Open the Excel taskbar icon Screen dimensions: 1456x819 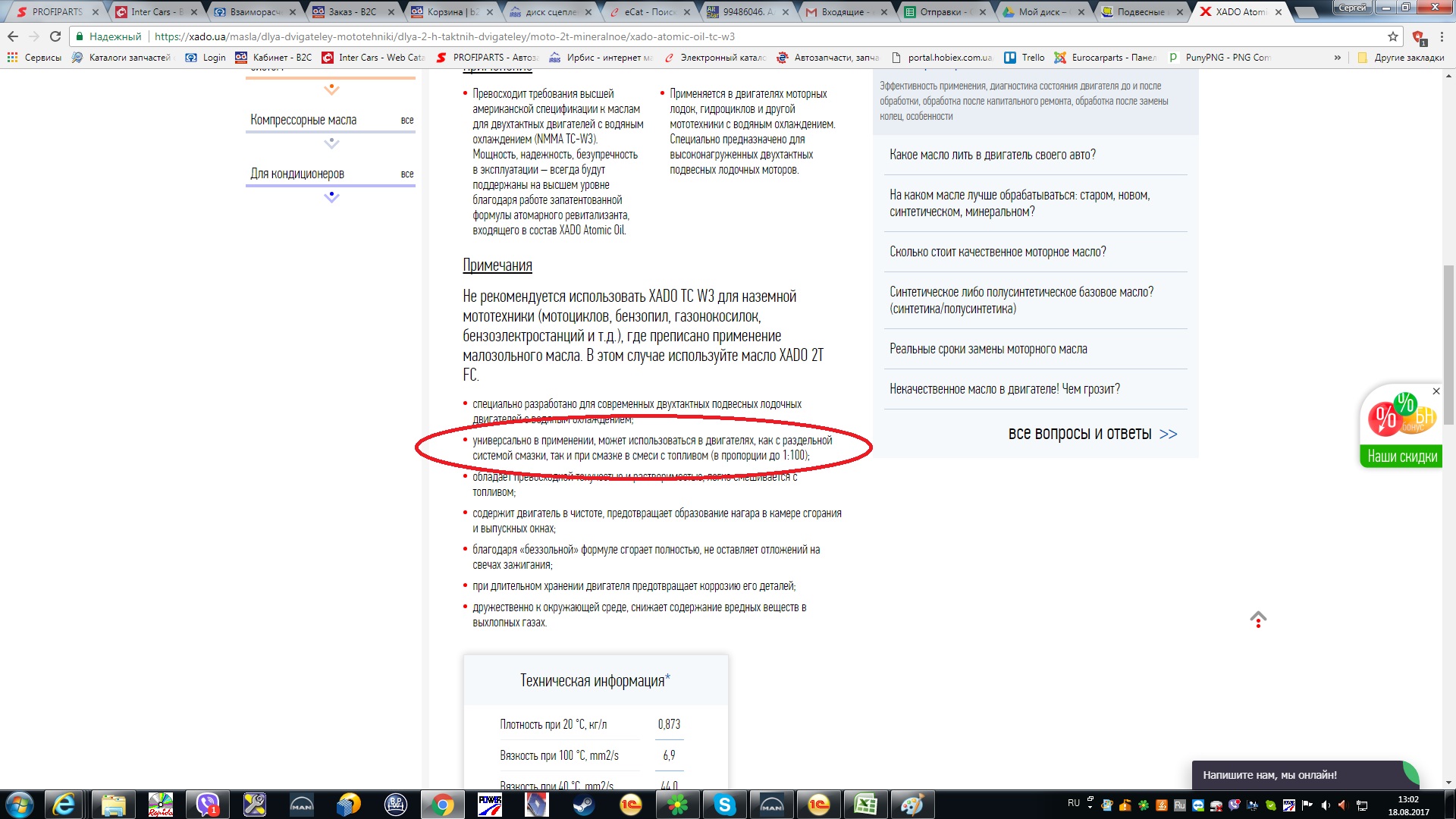pos(865,805)
